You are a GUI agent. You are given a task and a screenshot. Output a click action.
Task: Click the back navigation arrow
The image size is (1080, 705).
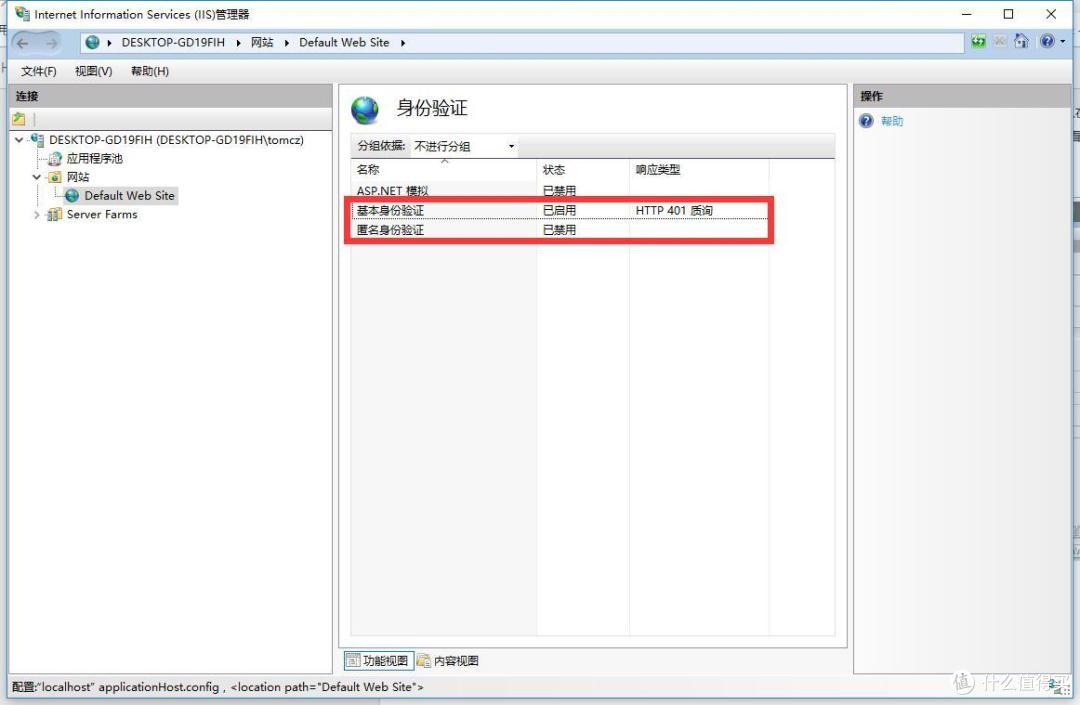24,43
